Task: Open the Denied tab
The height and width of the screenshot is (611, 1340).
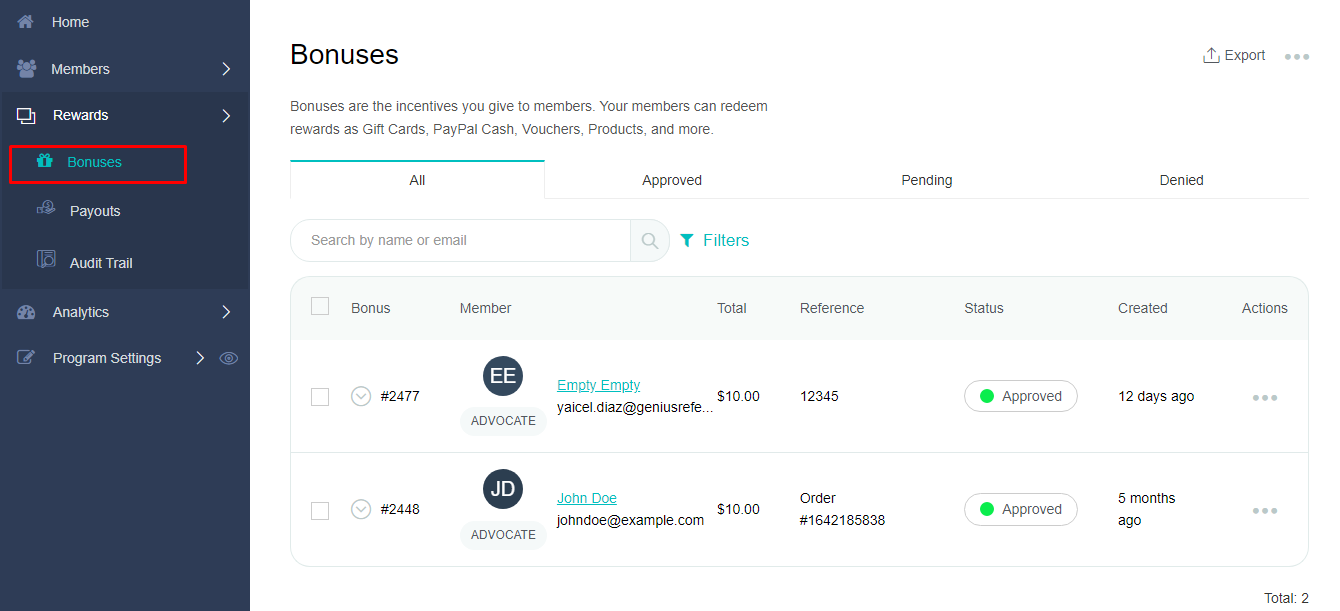Action: tap(1181, 180)
